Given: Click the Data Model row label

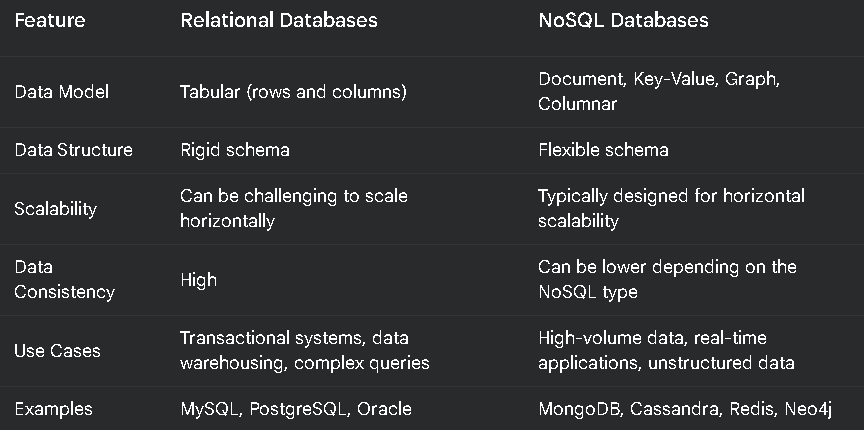Looking at the screenshot, I should (x=62, y=92).
